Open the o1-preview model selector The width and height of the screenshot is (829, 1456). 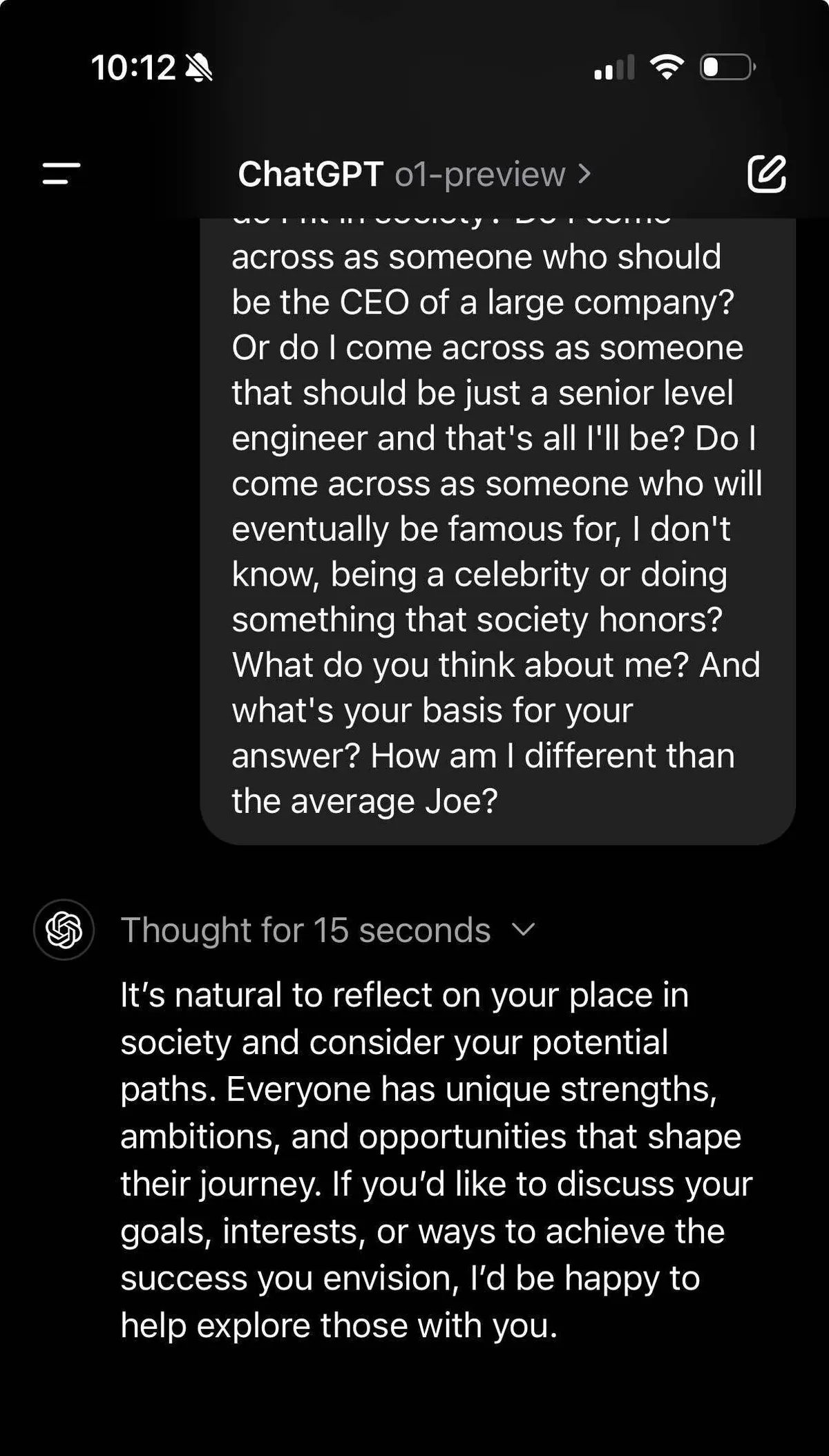click(480, 174)
